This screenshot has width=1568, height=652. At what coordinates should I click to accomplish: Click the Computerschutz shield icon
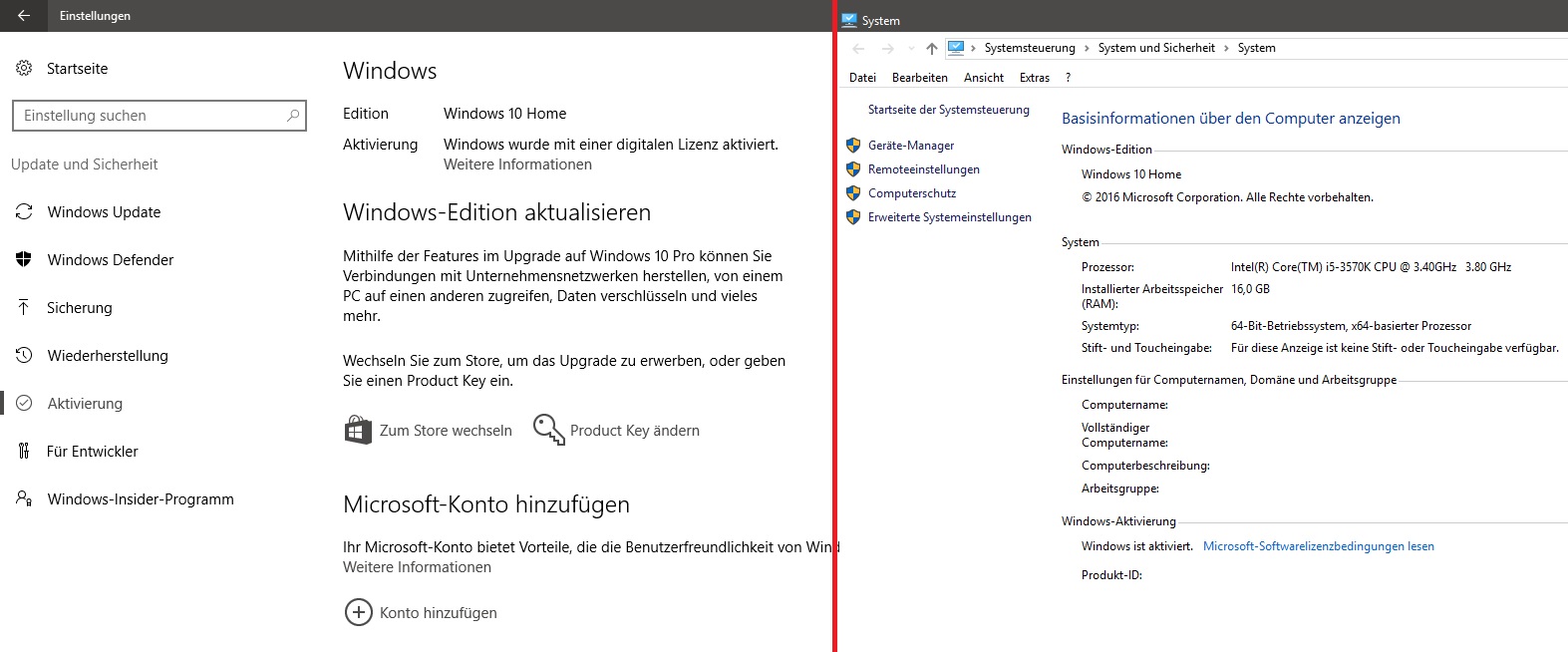coord(853,193)
